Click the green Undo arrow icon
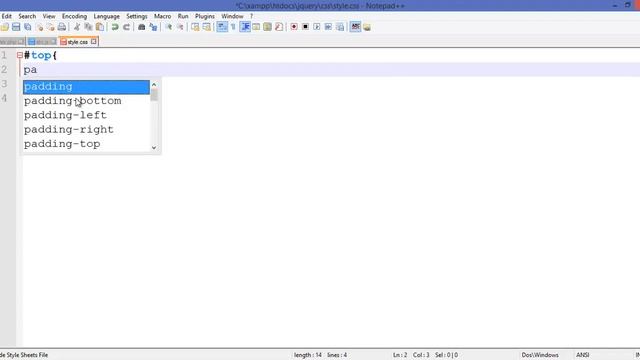The image size is (640, 360). click(115, 27)
